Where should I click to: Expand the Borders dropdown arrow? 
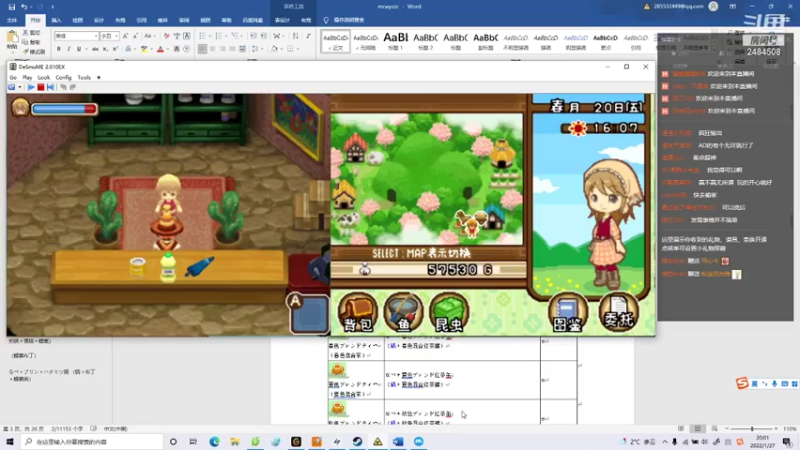point(297,49)
